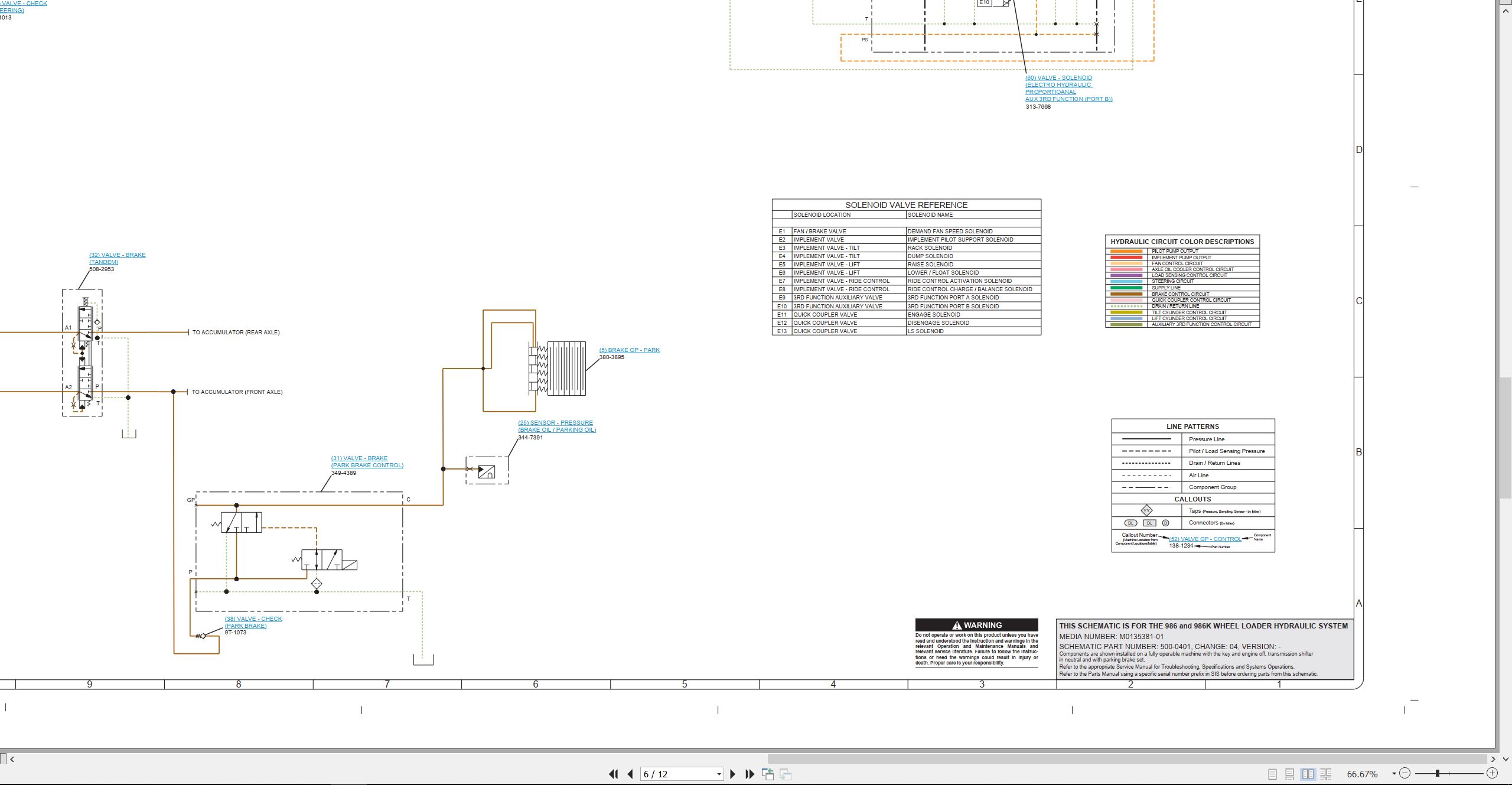Viewport: 1512px width, 785px height.
Task: Click the scroll right arrow
Action: pyautogui.click(x=1493, y=759)
